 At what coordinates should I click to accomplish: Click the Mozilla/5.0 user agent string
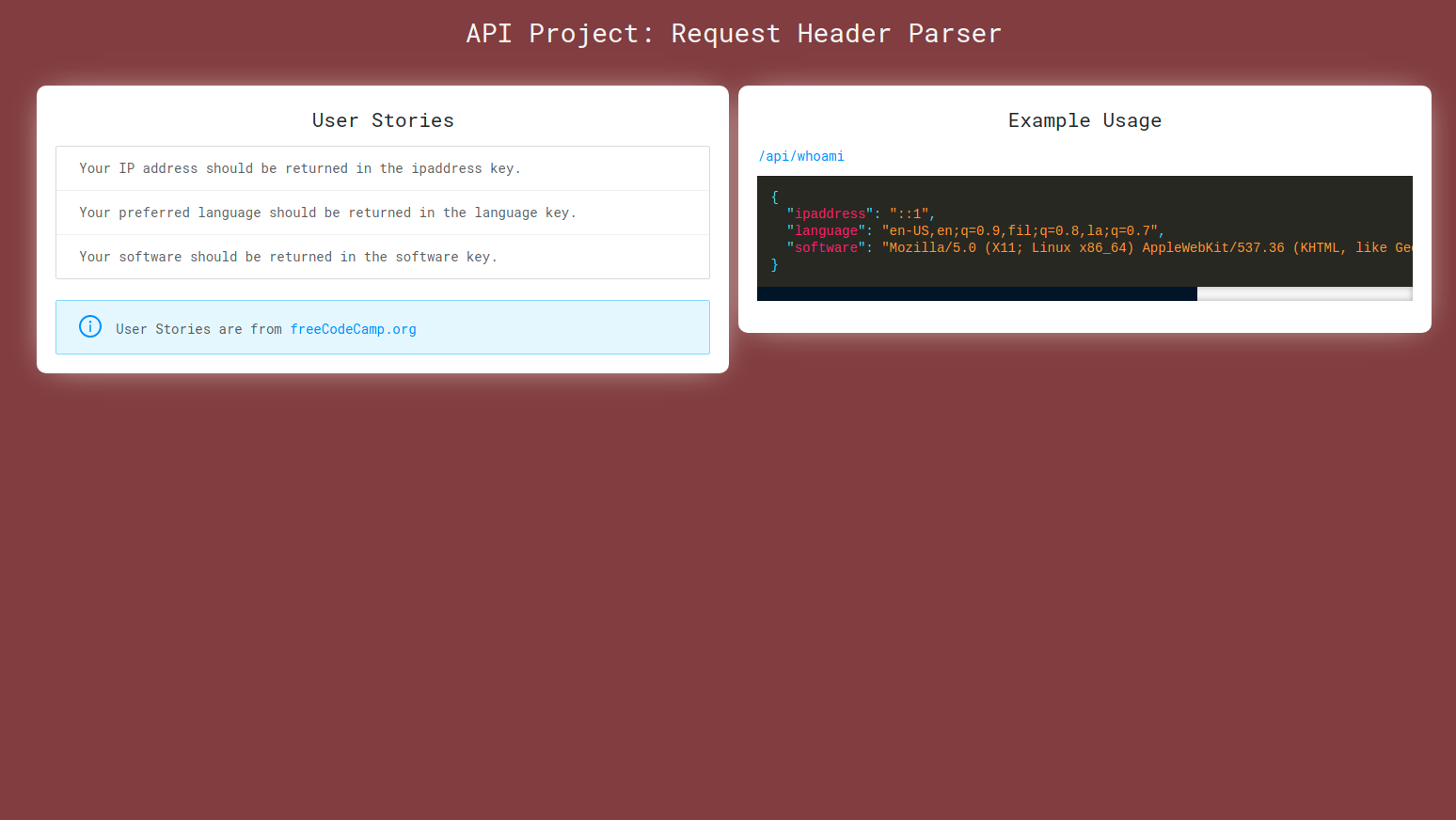tap(1147, 247)
